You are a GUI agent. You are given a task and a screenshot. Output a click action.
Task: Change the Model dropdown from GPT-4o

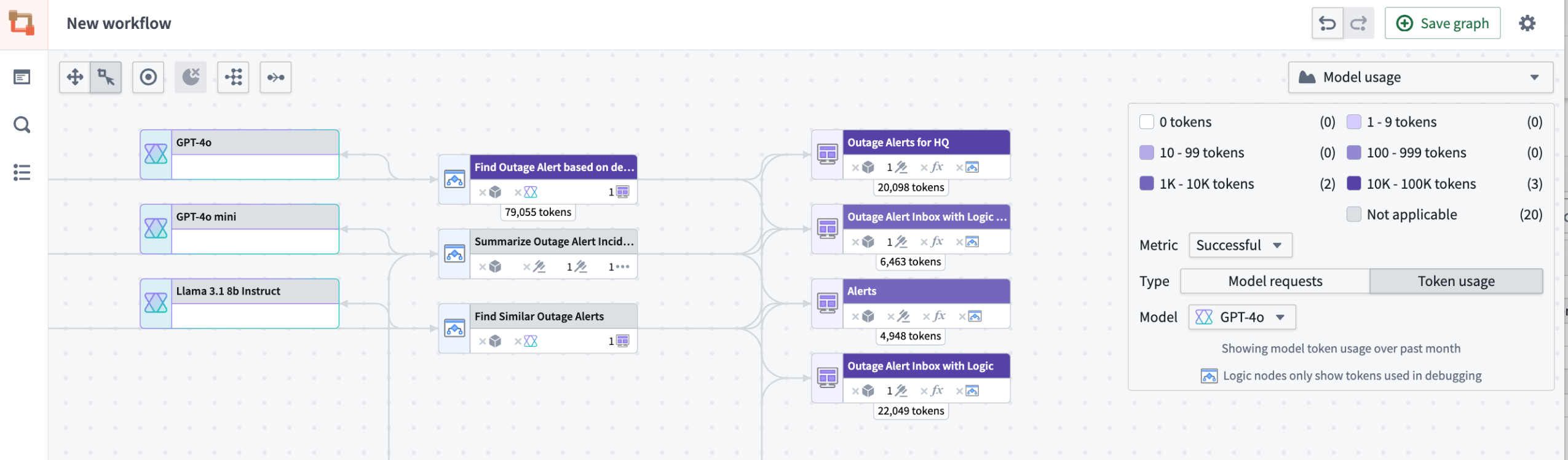1241,317
